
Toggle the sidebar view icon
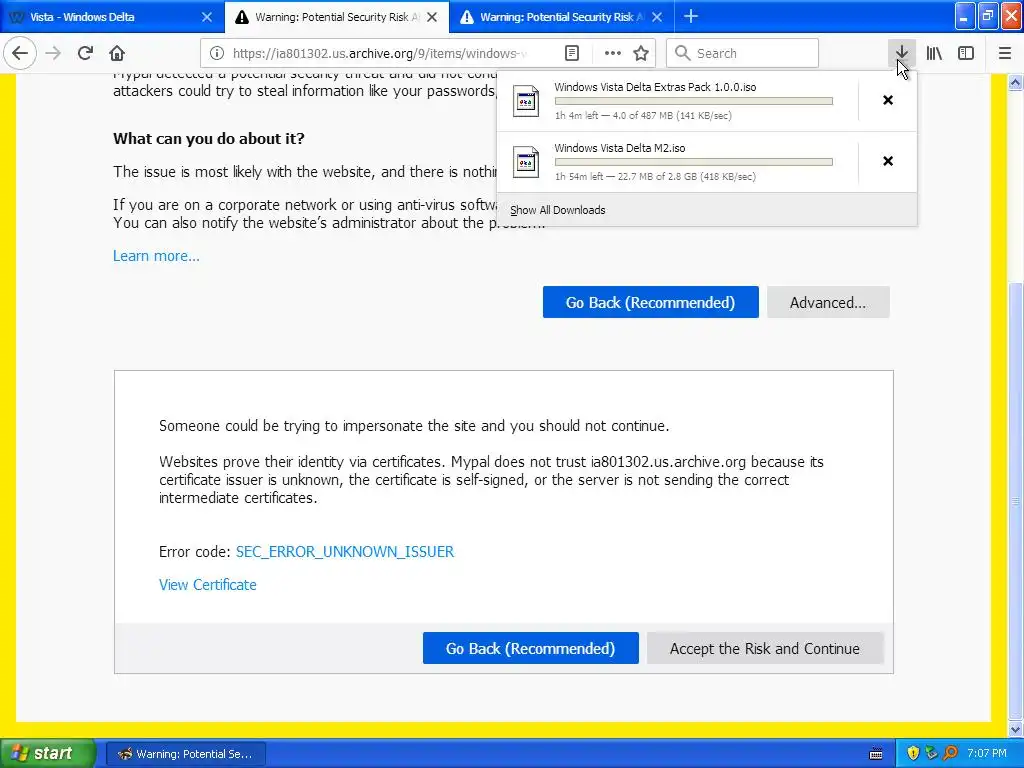click(x=966, y=53)
